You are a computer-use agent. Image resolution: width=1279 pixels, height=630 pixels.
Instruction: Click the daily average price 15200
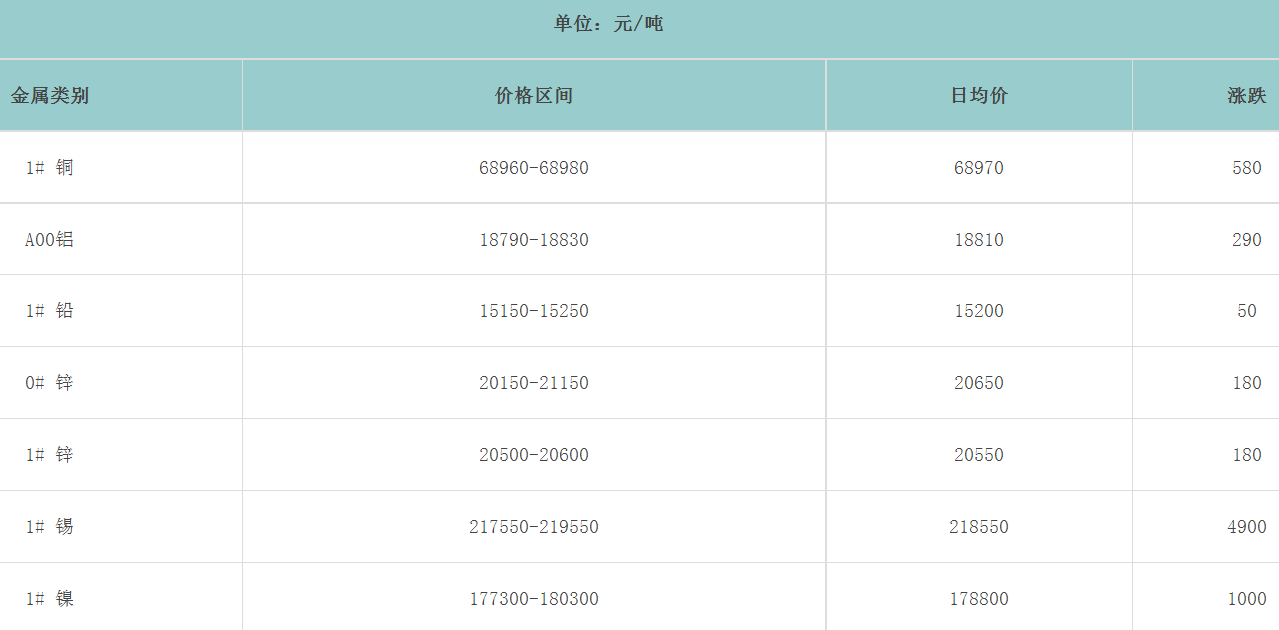coord(979,311)
